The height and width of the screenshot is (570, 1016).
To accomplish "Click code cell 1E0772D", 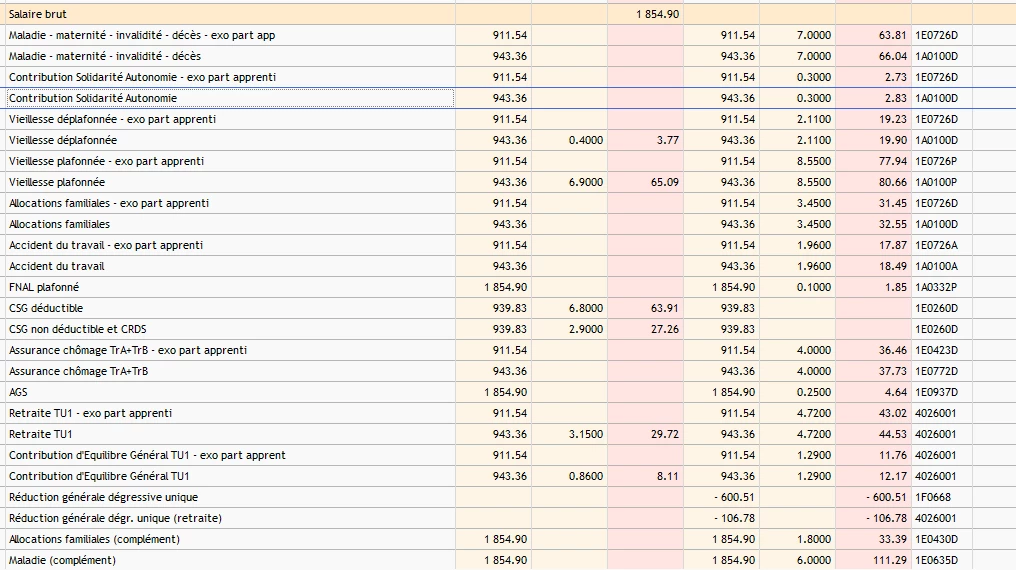I will pos(936,371).
